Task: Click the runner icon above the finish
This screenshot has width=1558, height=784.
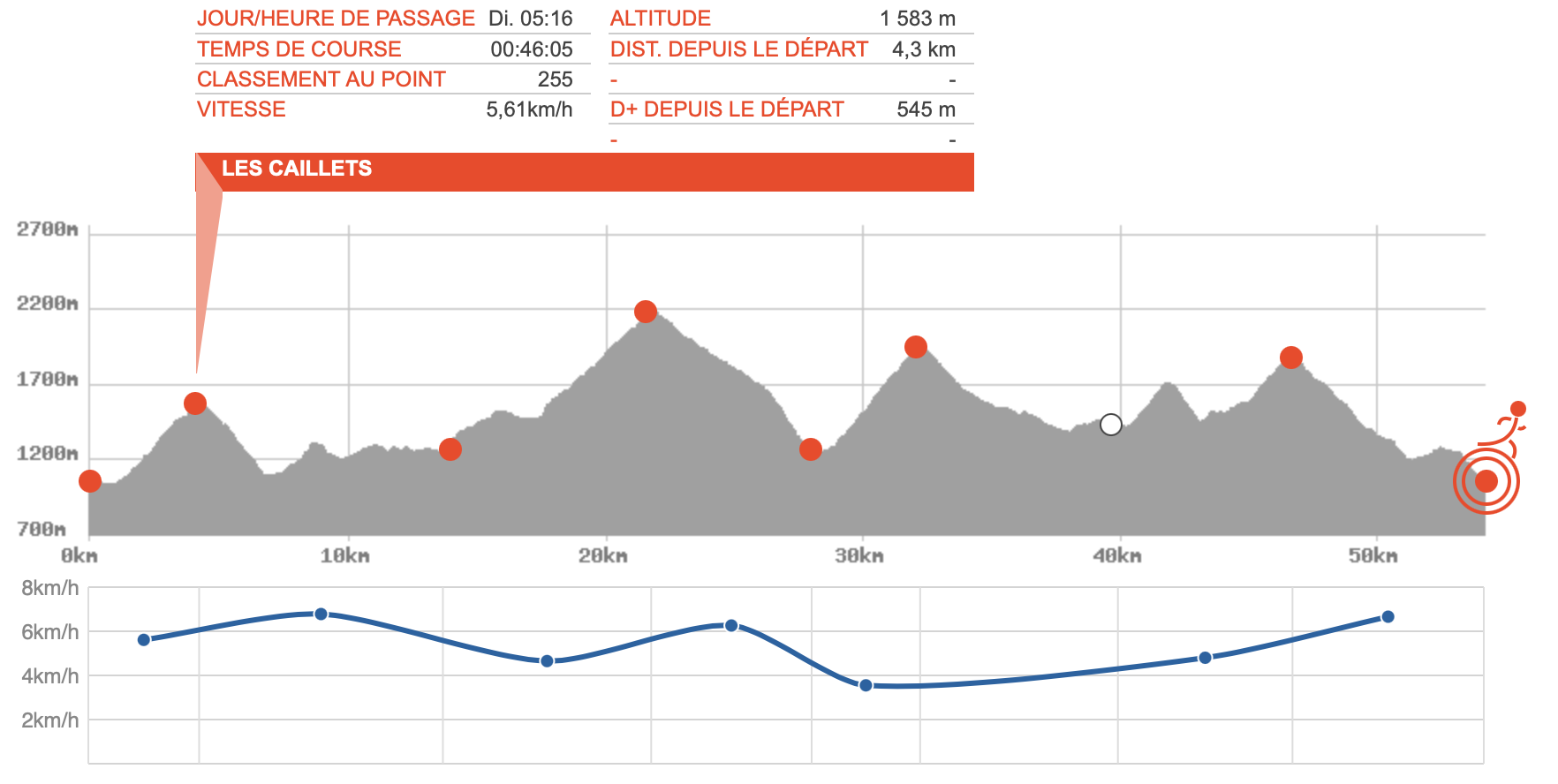Action: coord(1507,426)
